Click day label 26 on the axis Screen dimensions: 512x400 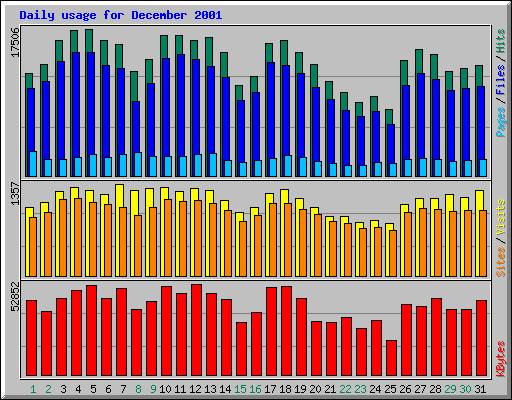[x=405, y=389]
